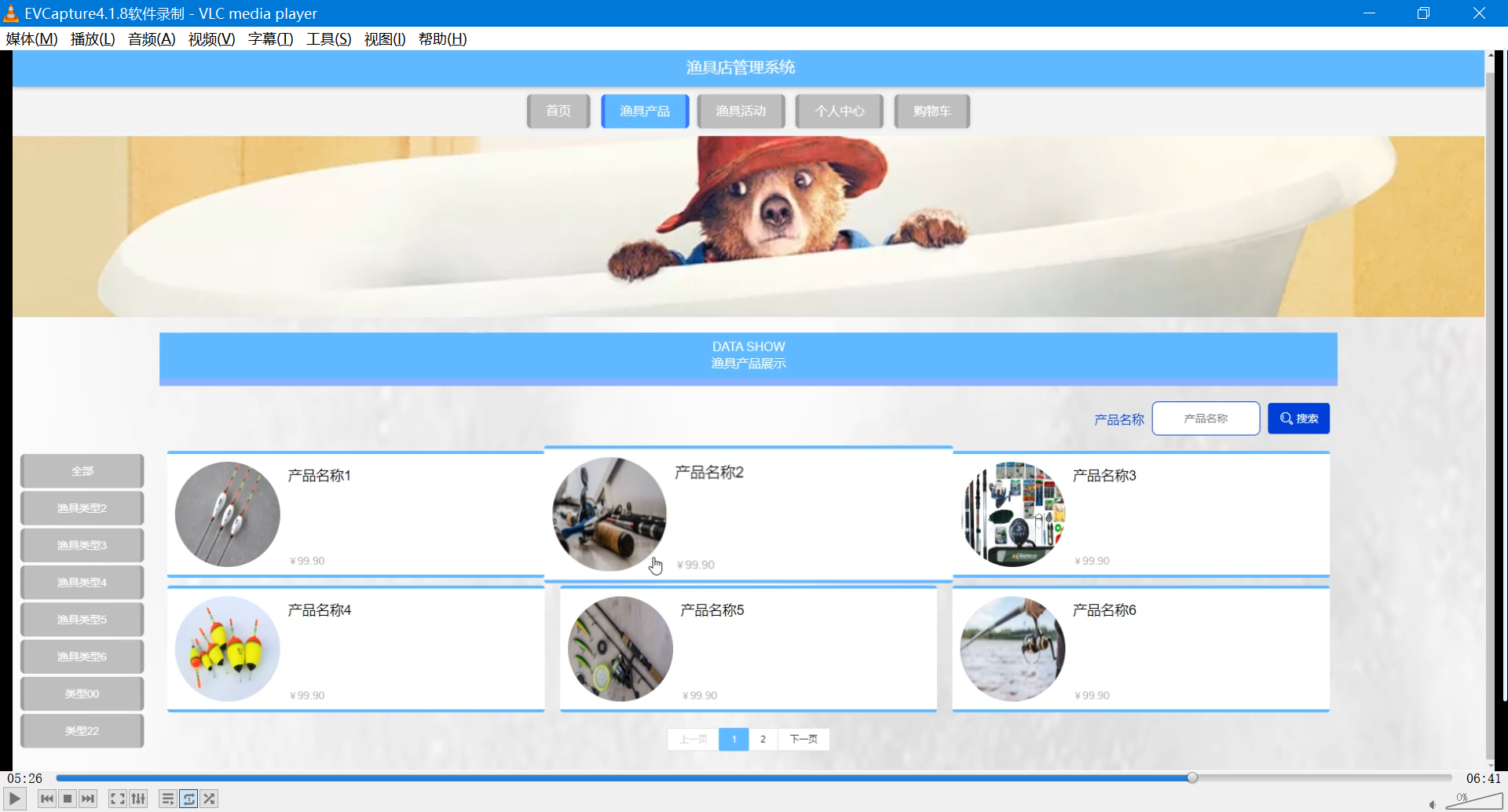Select the 渔具产品 nav tab
The width and height of the screenshot is (1508, 812).
645,111
